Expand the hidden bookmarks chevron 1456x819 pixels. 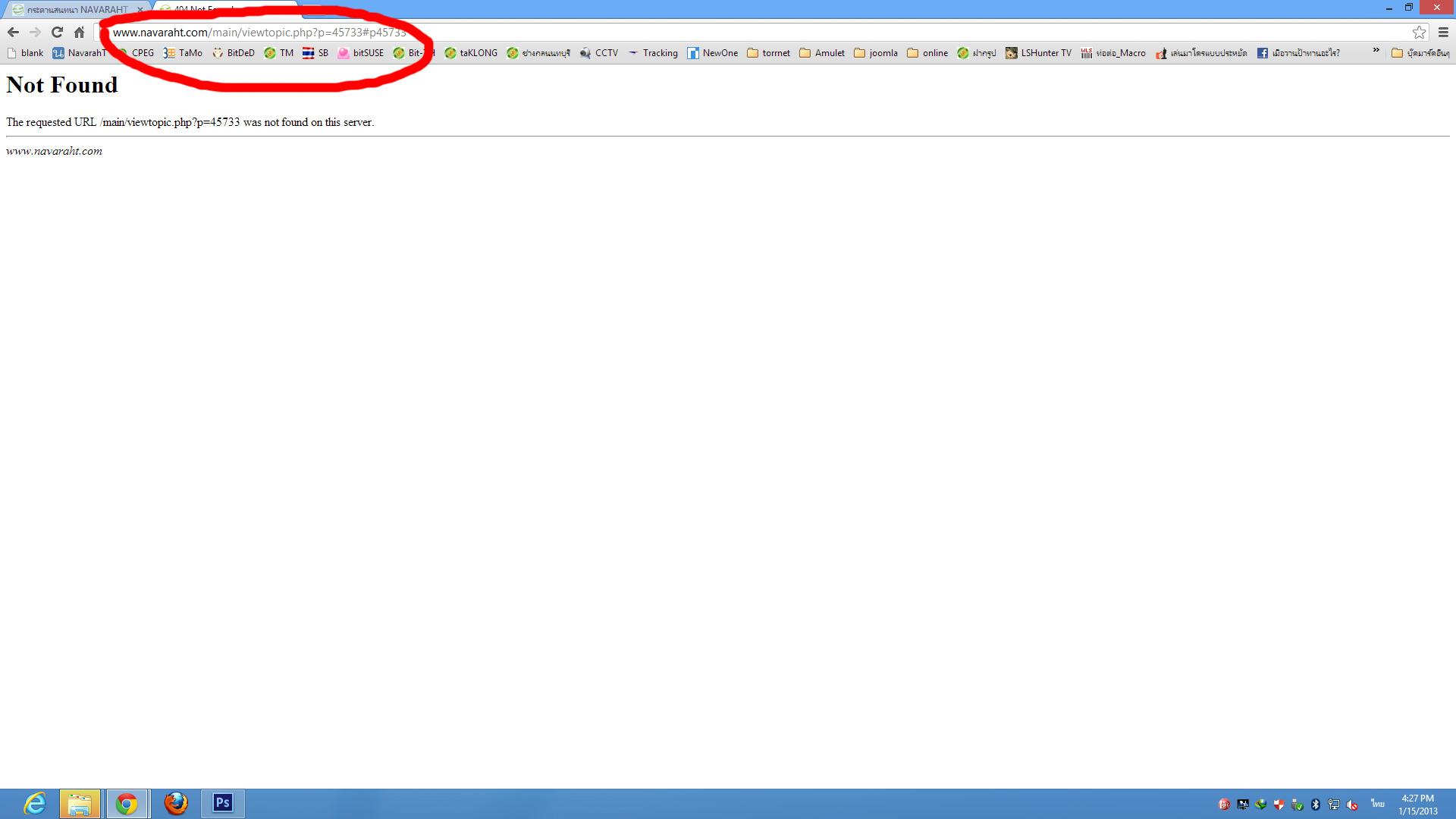coord(1376,50)
